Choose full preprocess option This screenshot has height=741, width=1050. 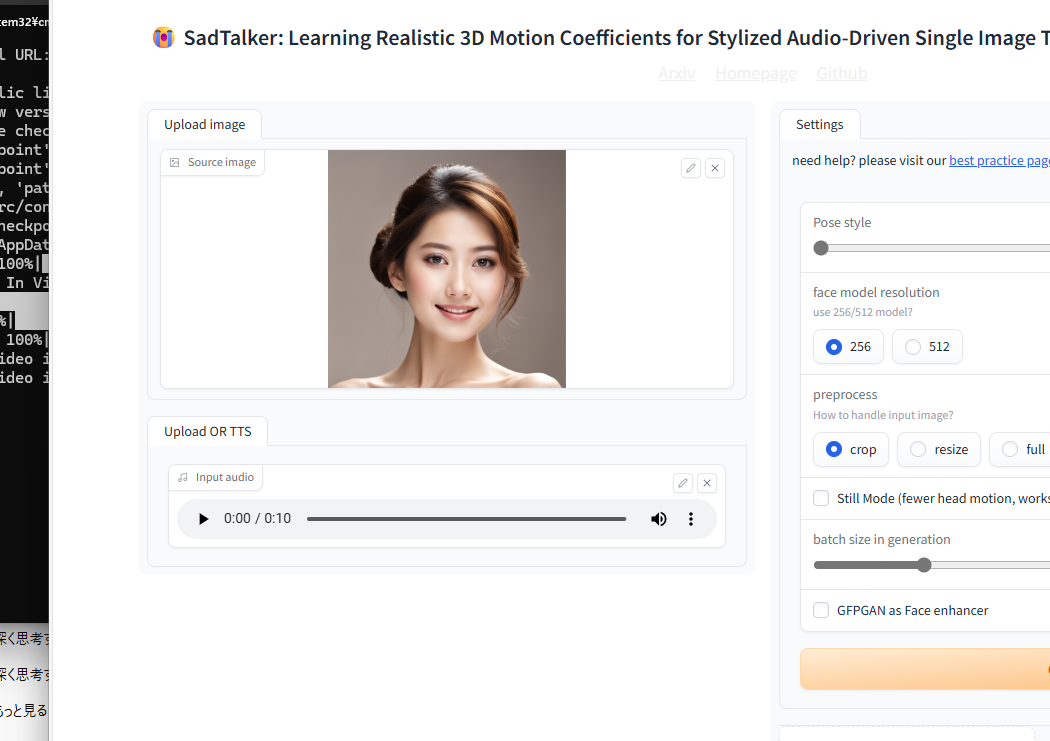click(1010, 450)
